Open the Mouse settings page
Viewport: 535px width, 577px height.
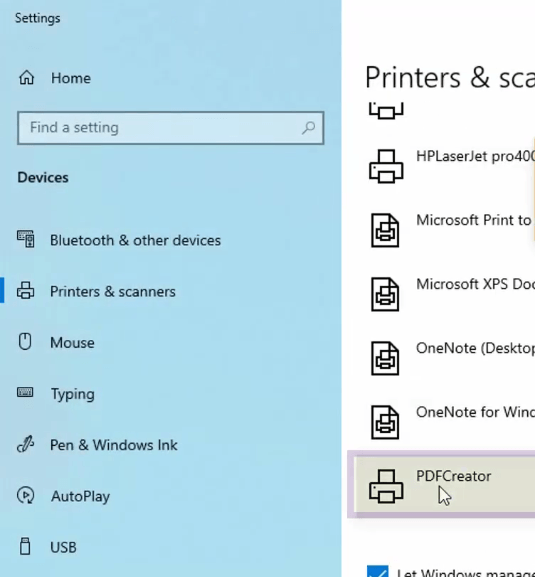click(x=72, y=343)
